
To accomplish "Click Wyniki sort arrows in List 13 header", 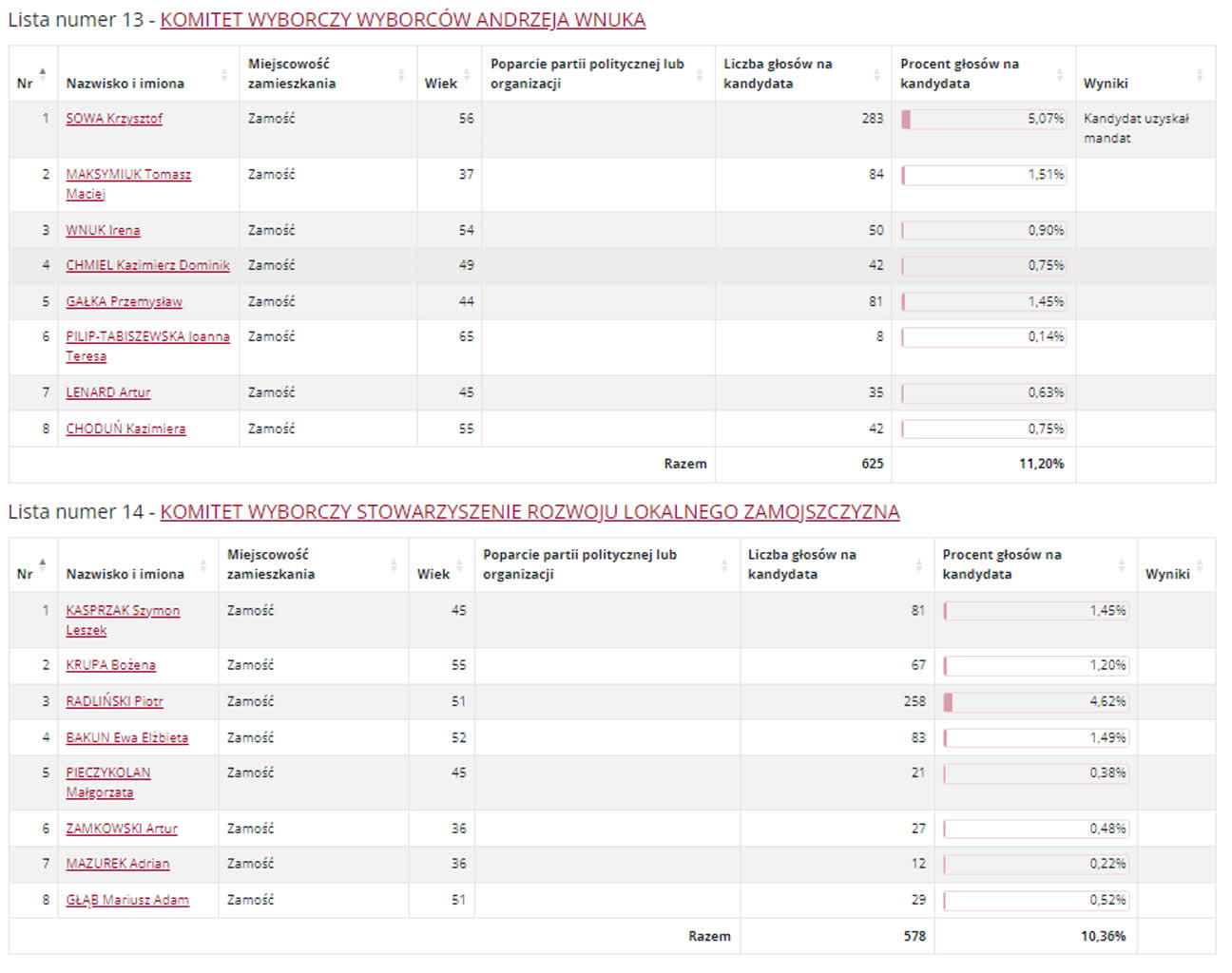I will click(1200, 74).
